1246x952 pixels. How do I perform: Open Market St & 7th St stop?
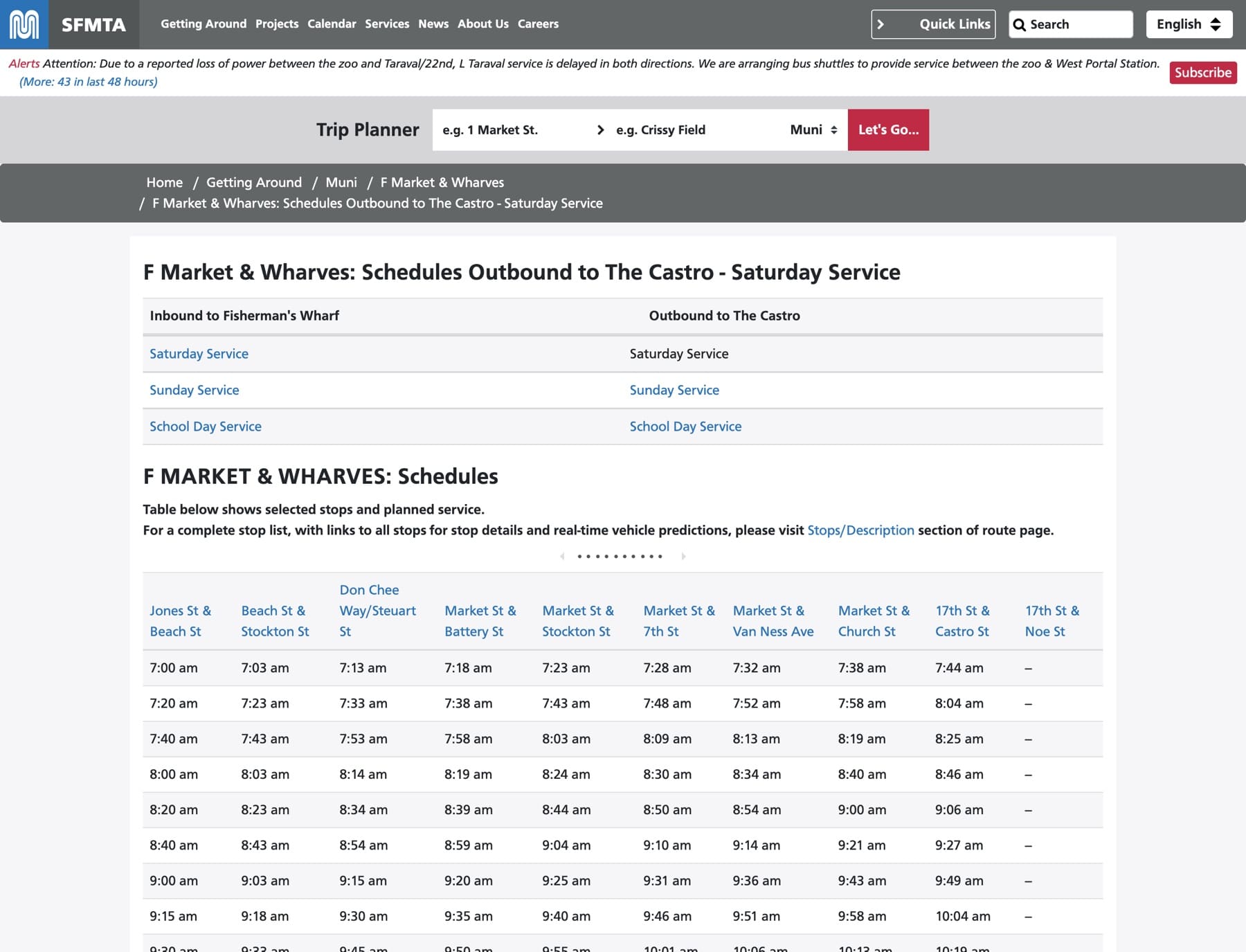click(x=679, y=621)
